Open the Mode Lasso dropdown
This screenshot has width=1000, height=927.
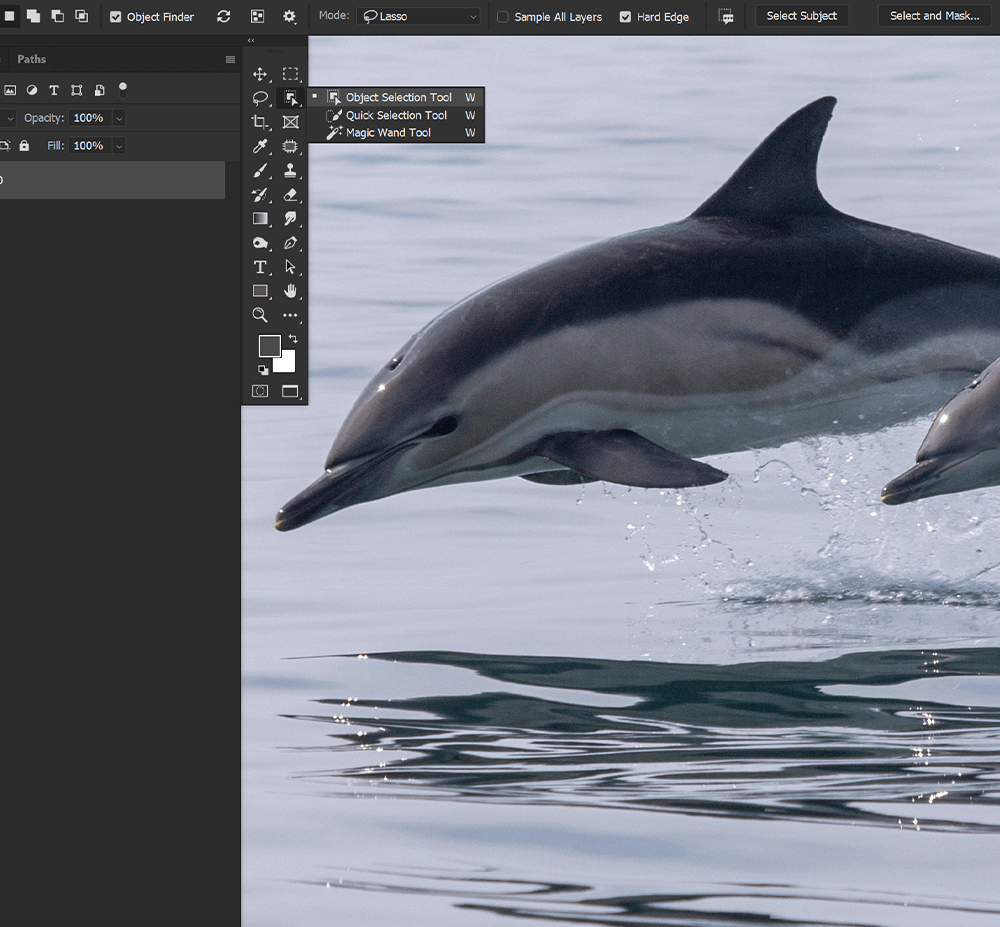pos(419,17)
